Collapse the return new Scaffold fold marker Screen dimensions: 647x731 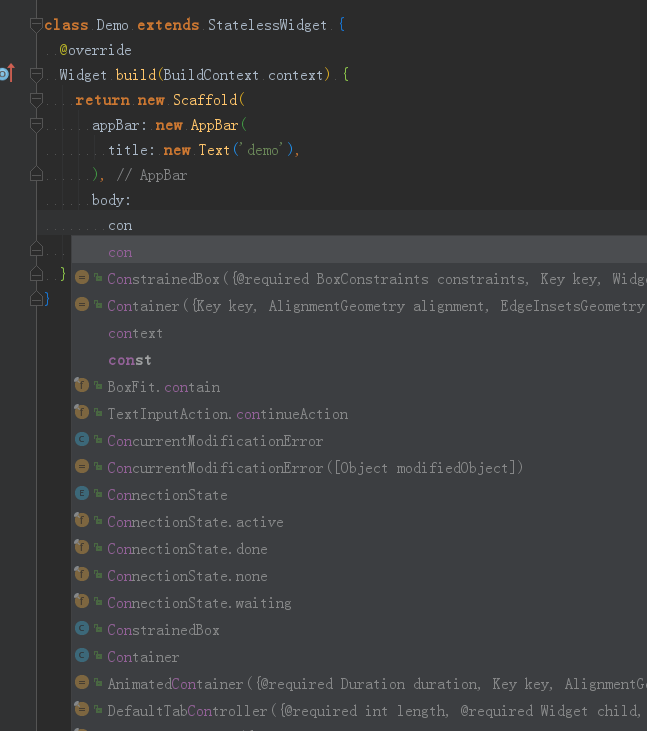[36, 100]
